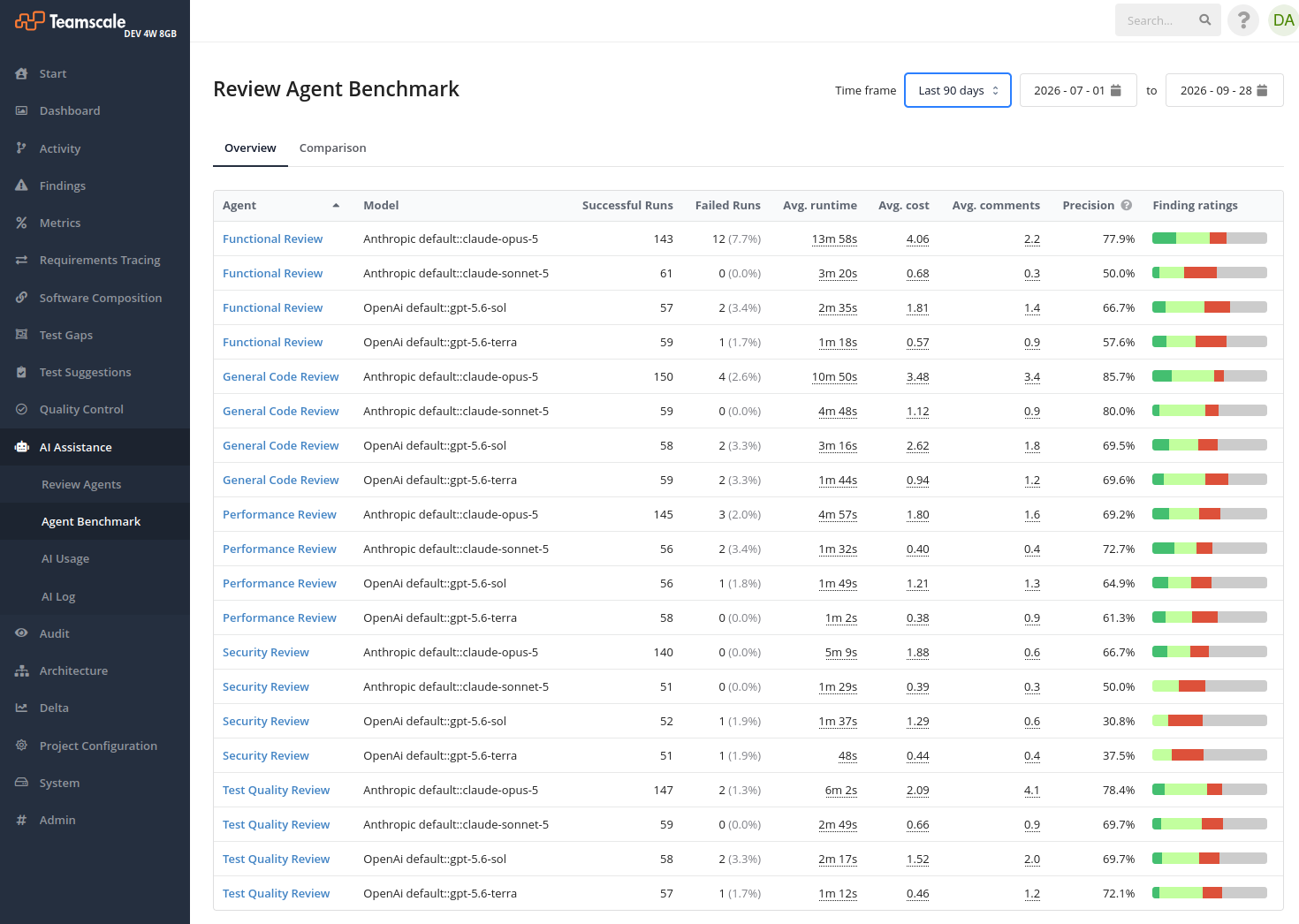This screenshot has width=1299, height=924.
Task: Click the Quality Control checkmark icon
Action: 21,410
